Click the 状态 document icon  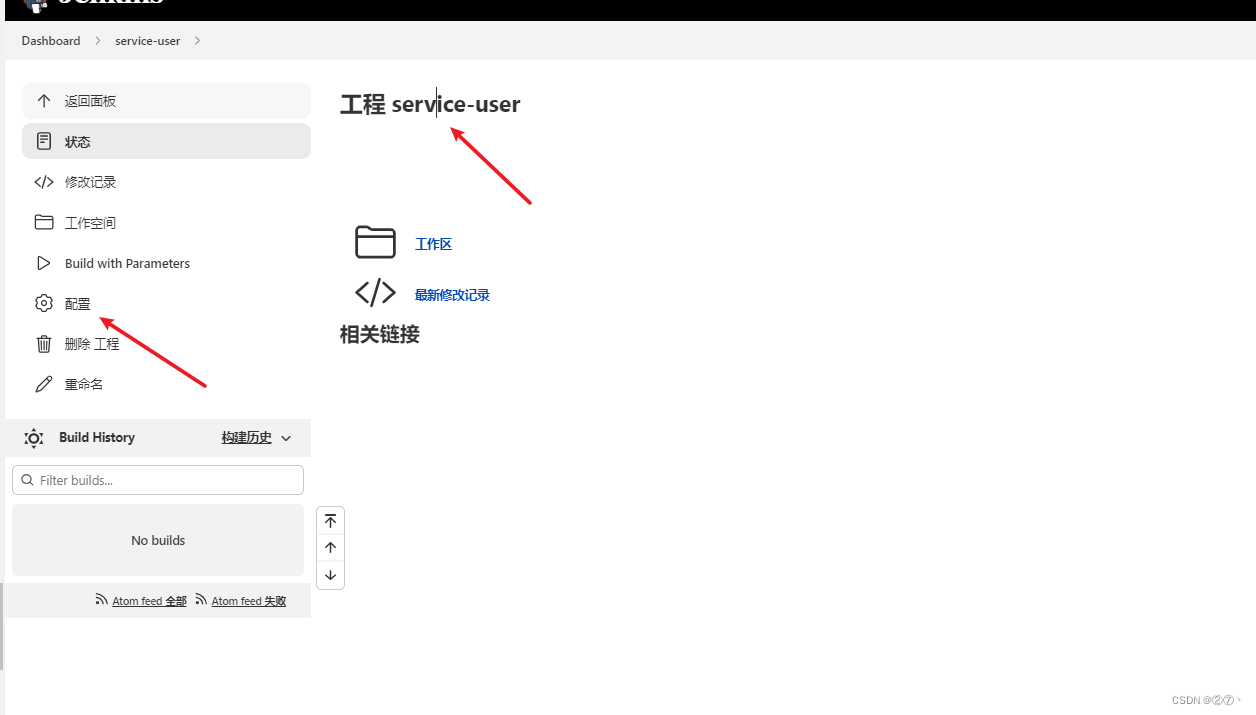tap(43, 141)
